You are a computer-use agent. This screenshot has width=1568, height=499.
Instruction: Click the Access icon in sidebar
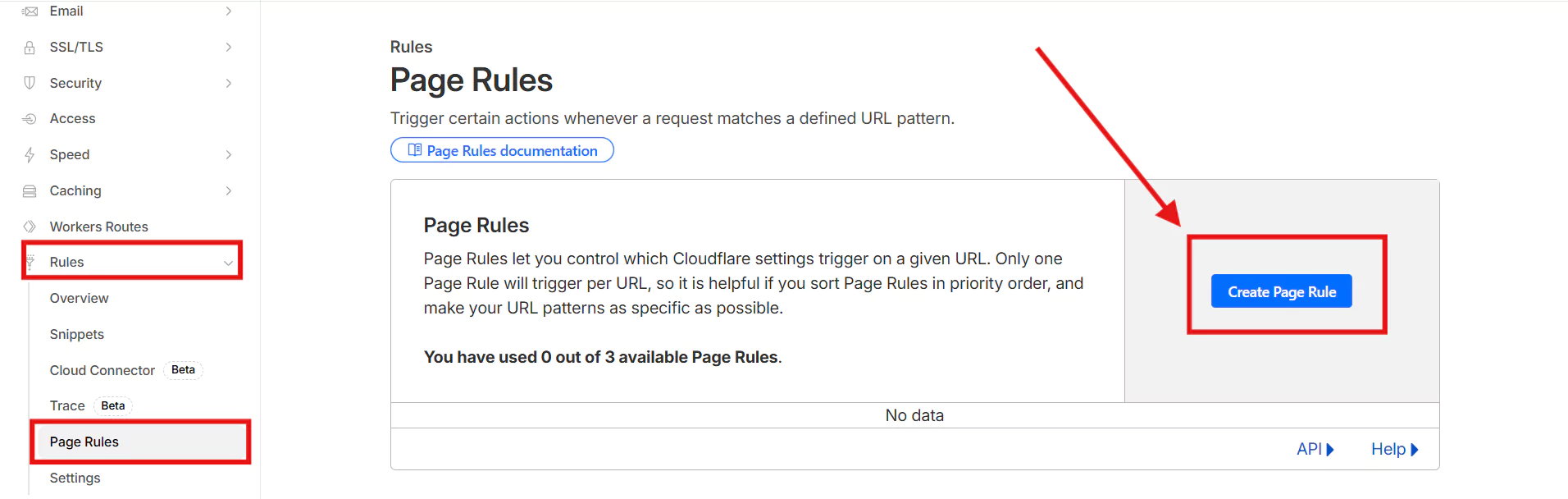(30, 119)
